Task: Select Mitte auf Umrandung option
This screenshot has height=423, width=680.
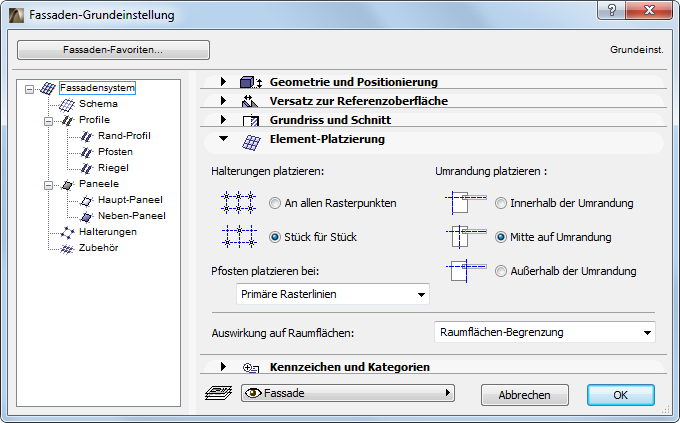Action: [501, 237]
